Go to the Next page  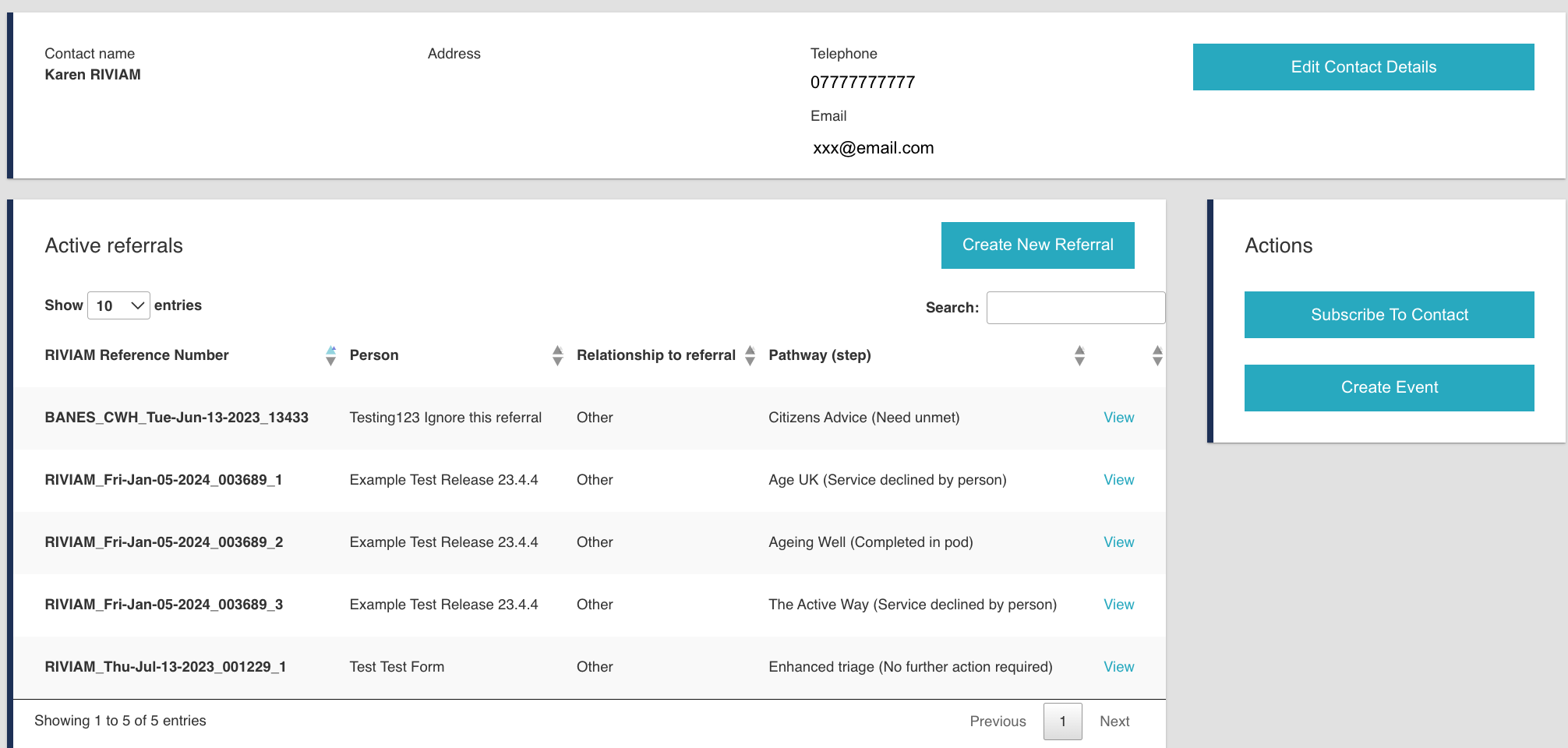(1114, 722)
